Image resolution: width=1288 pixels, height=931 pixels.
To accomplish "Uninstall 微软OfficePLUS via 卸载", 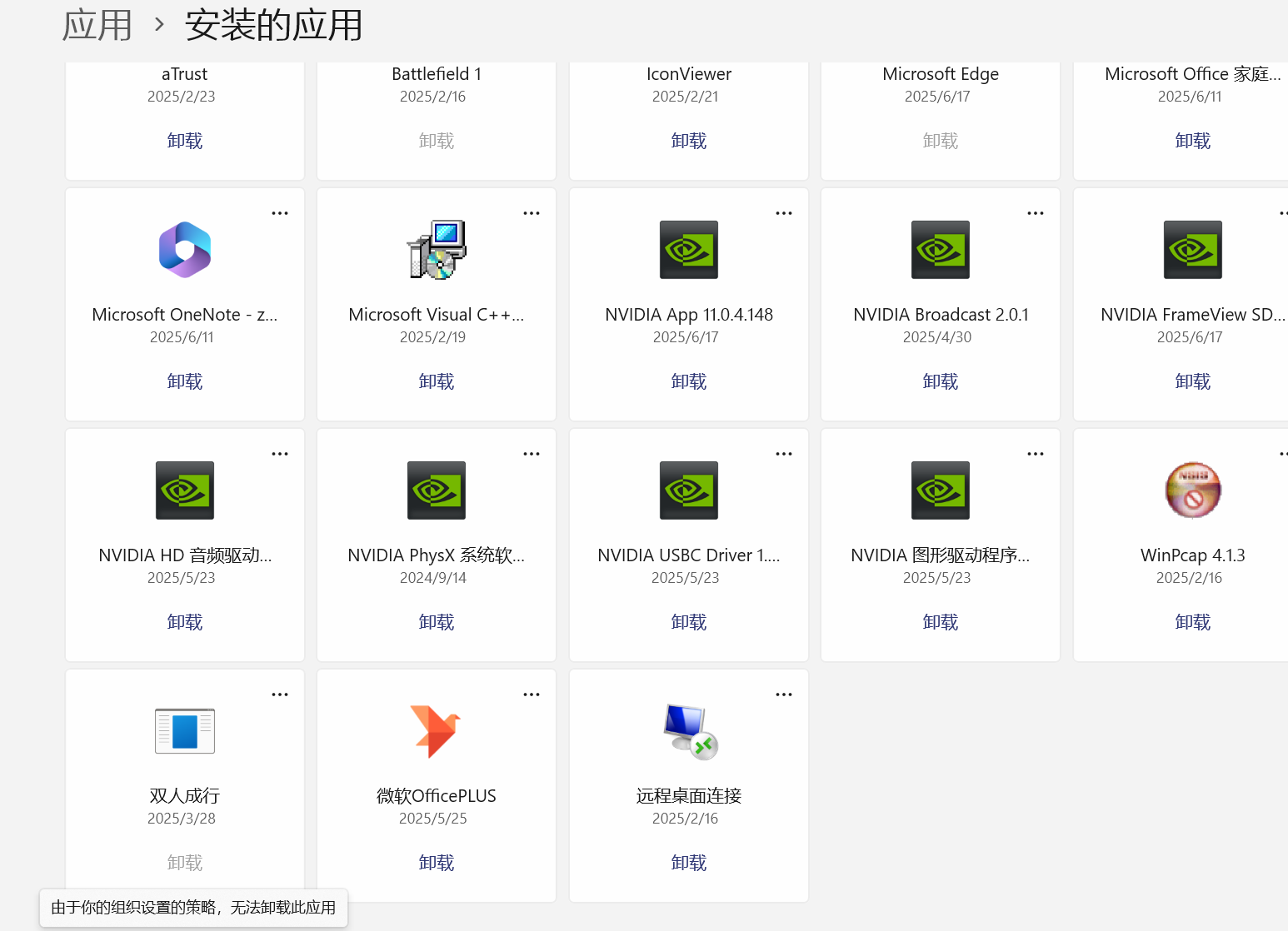I will click(437, 863).
